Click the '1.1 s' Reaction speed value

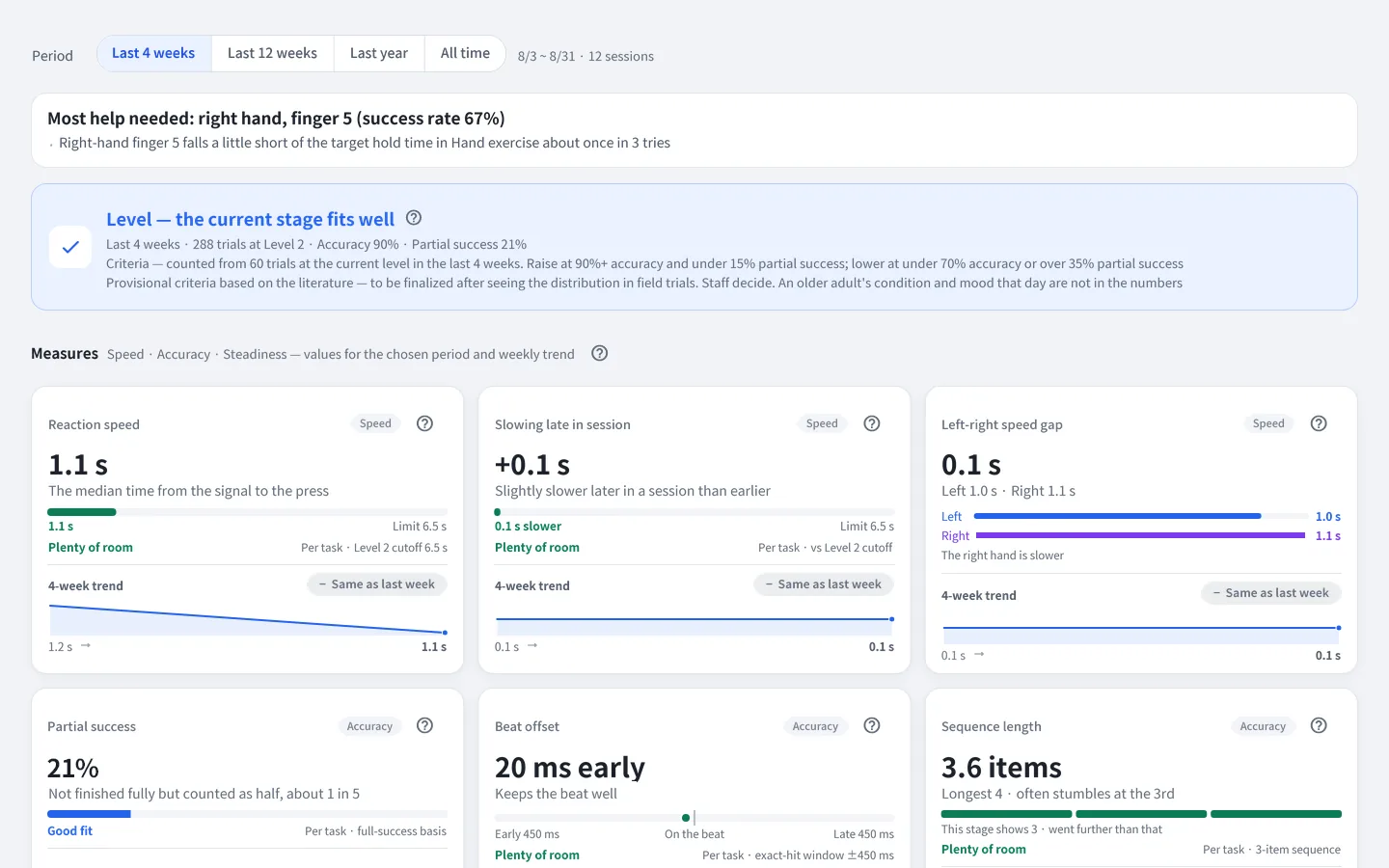pos(78,465)
